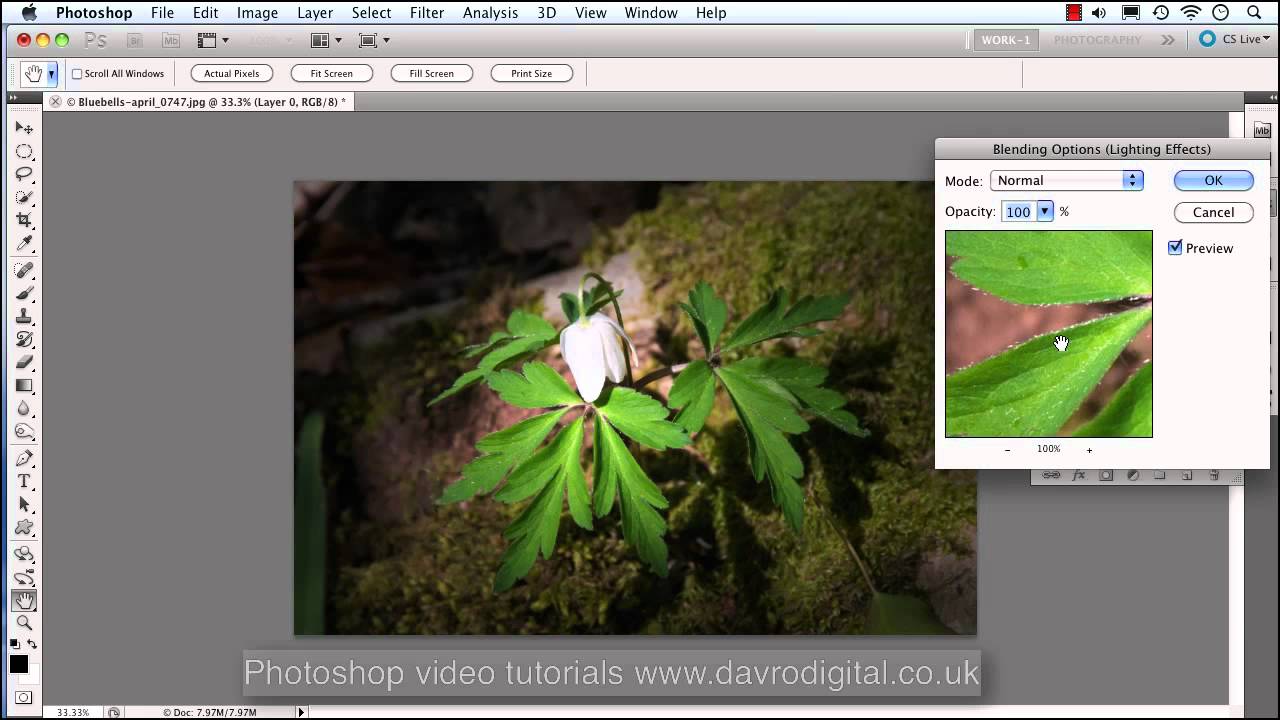Select the Spot Healing Brush tool
The image size is (1280, 720).
[x=24, y=270]
